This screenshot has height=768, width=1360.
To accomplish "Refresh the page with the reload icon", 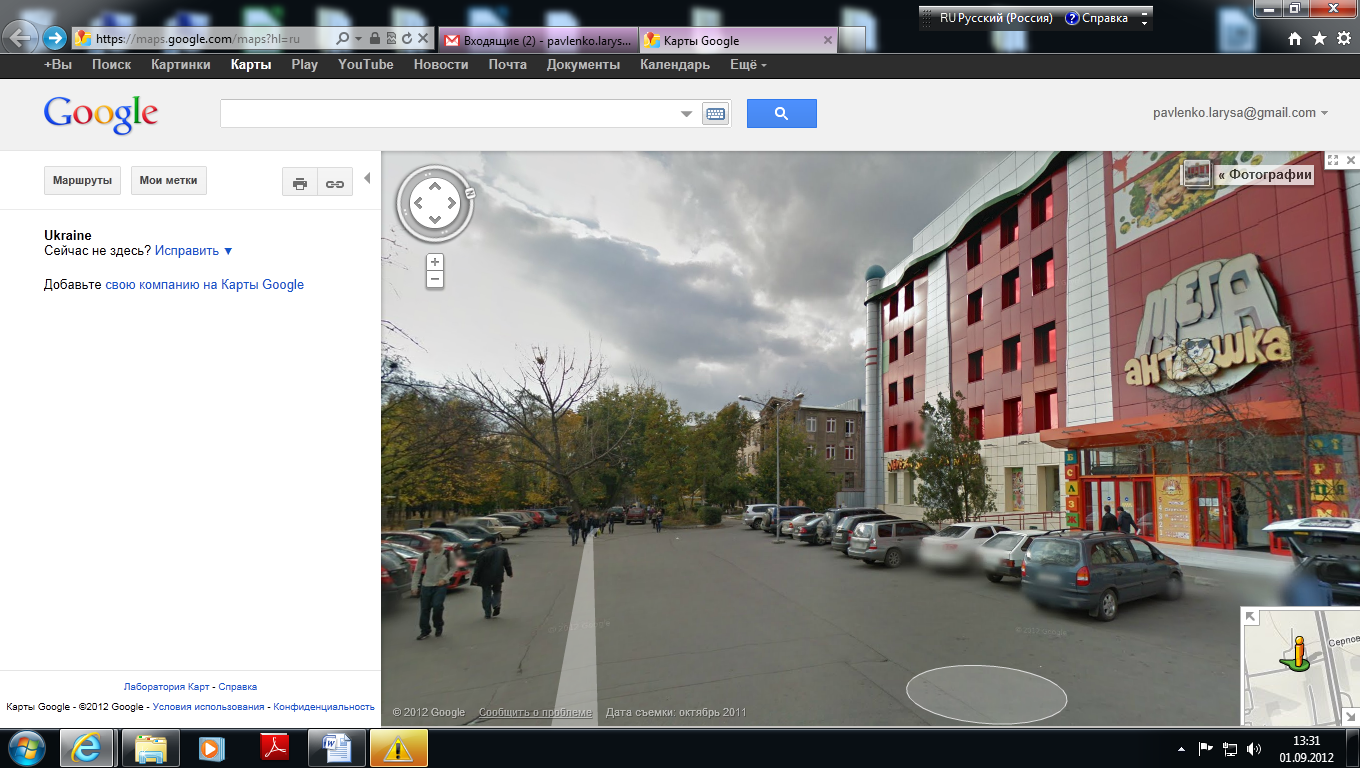I will point(407,39).
